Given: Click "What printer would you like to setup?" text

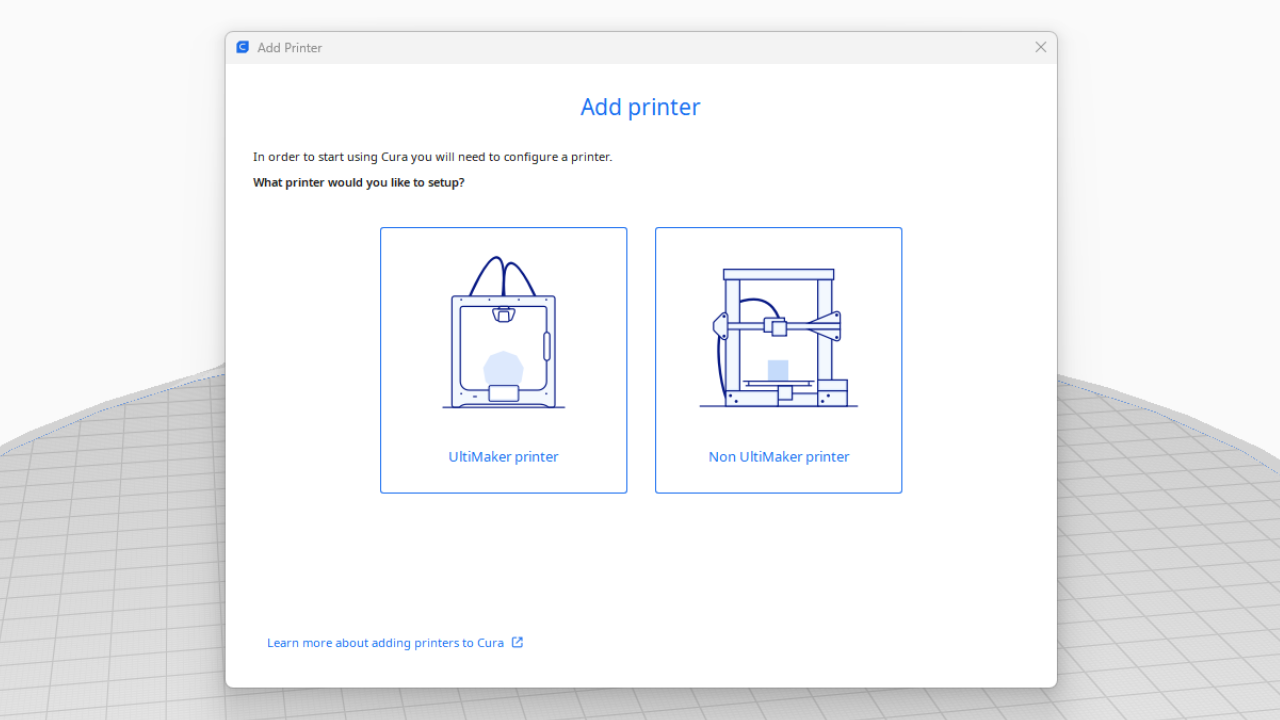Looking at the screenshot, I should 358,183.
